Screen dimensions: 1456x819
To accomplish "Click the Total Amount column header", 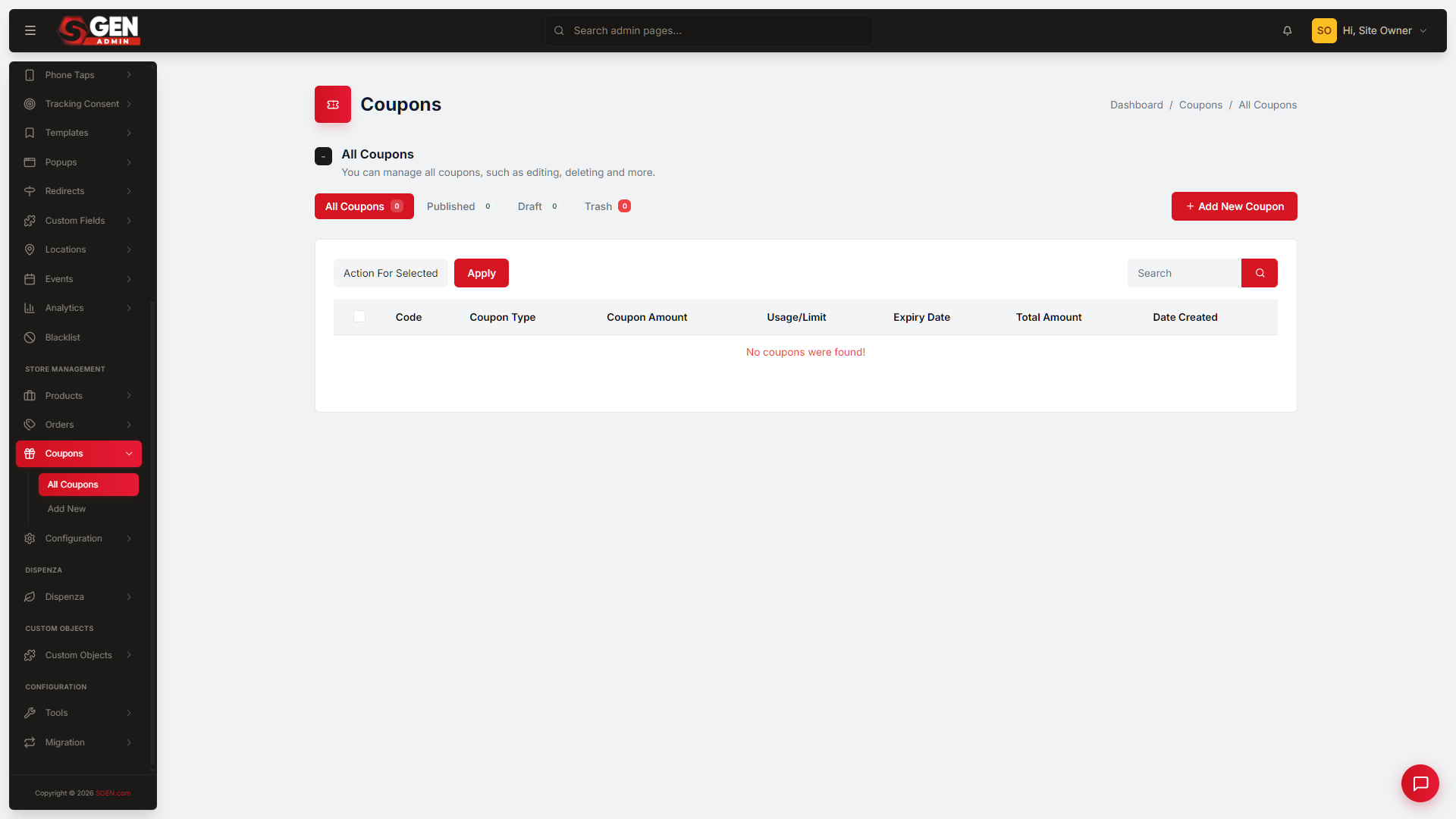I will (x=1049, y=317).
